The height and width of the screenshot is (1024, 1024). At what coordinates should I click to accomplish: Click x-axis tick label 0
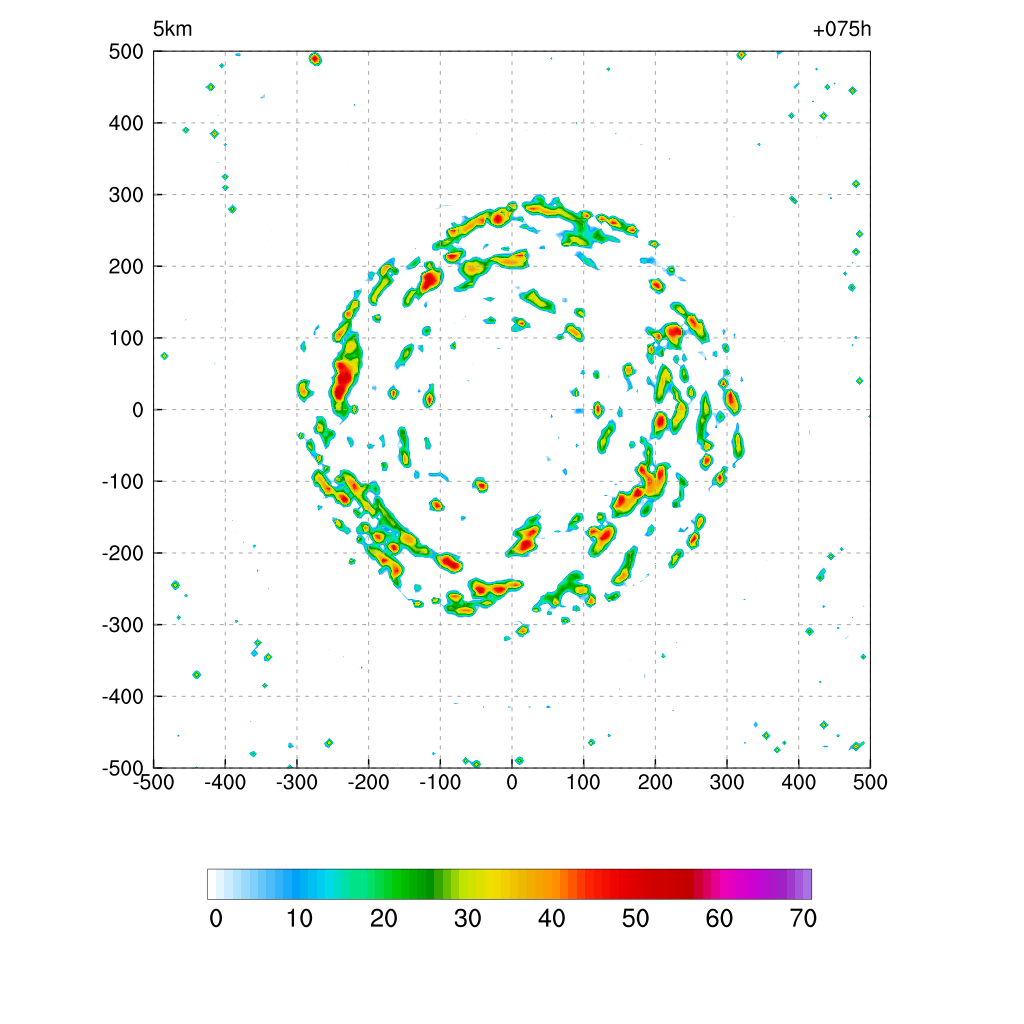pyautogui.click(x=512, y=782)
